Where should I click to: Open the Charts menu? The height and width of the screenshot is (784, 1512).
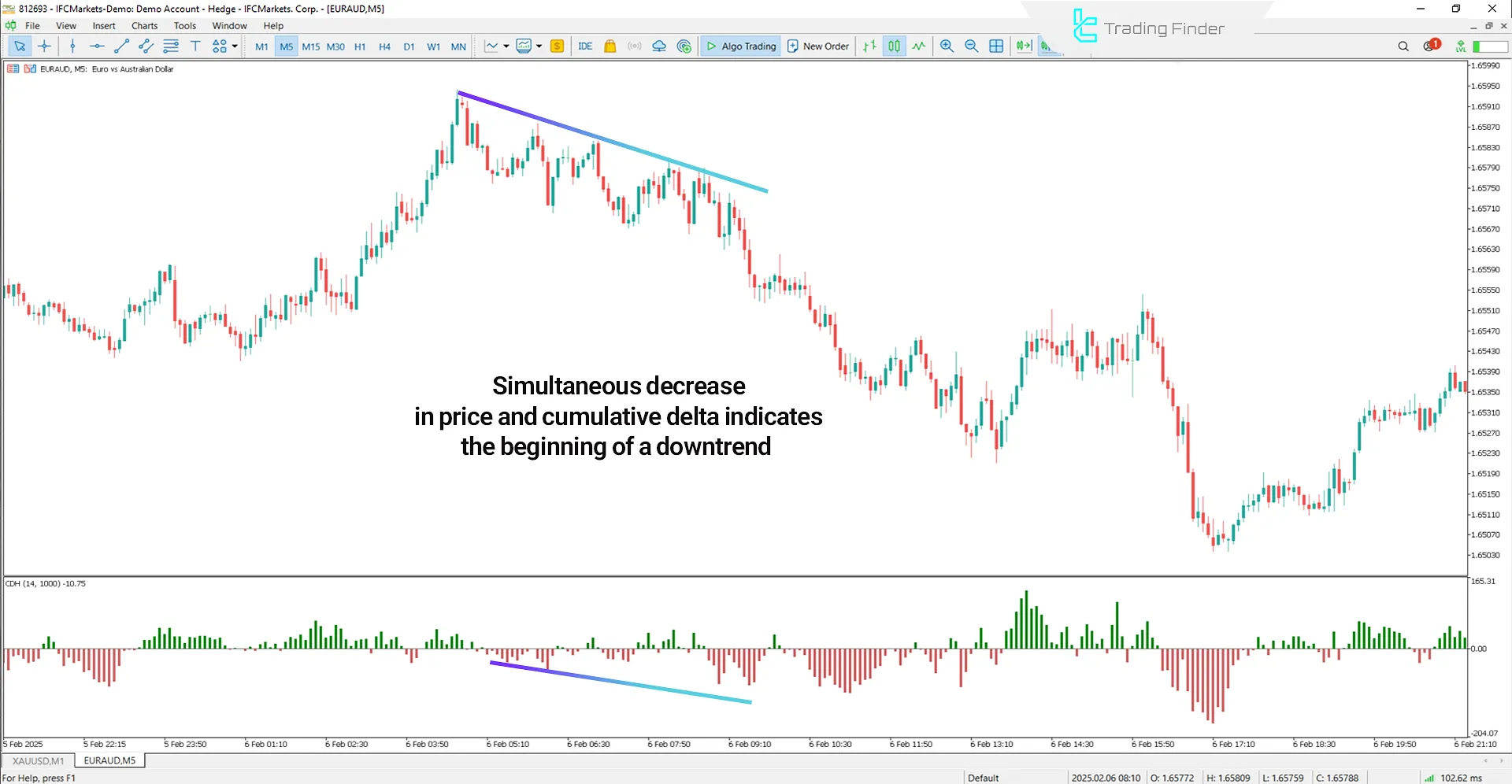click(x=144, y=25)
